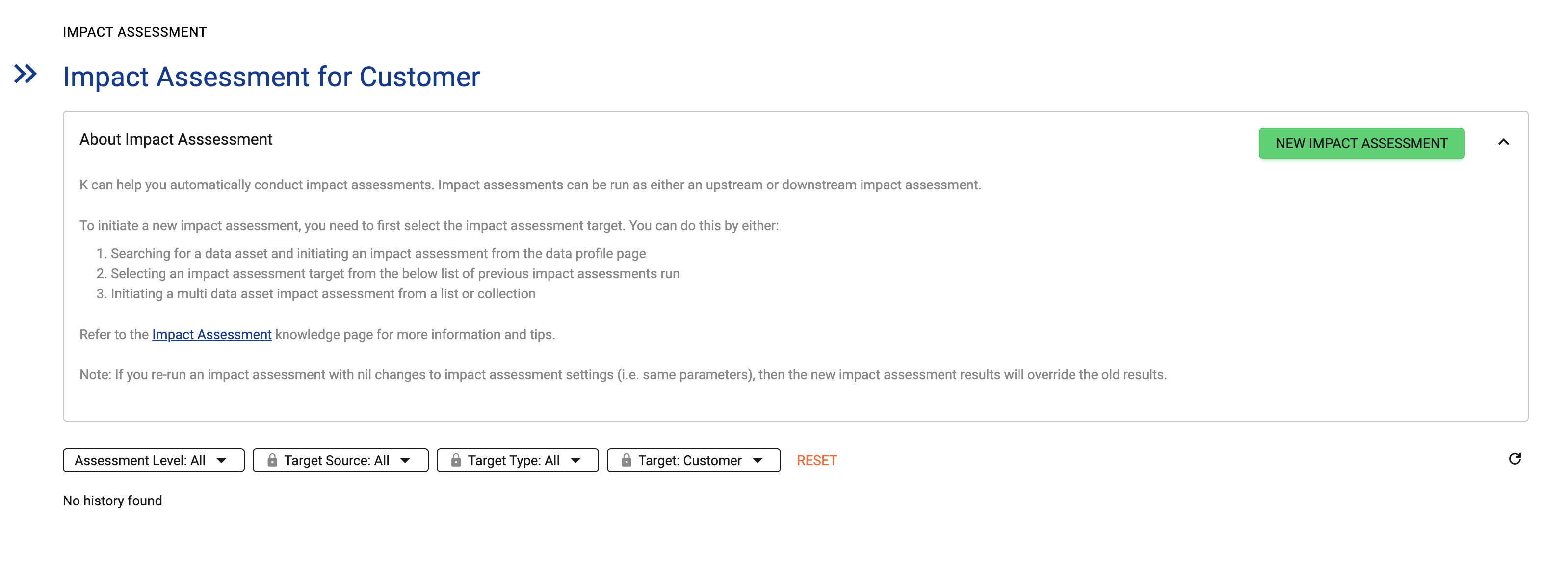This screenshot has width=1568, height=580.
Task: Click the caret arrow on Target Type filter
Action: pos(576,461)
